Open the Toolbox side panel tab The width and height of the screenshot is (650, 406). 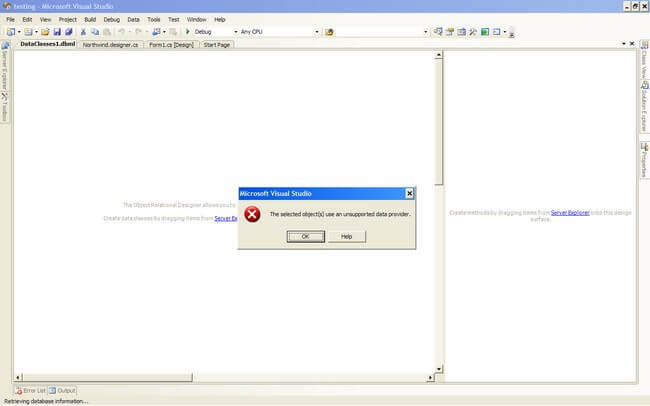5,107
